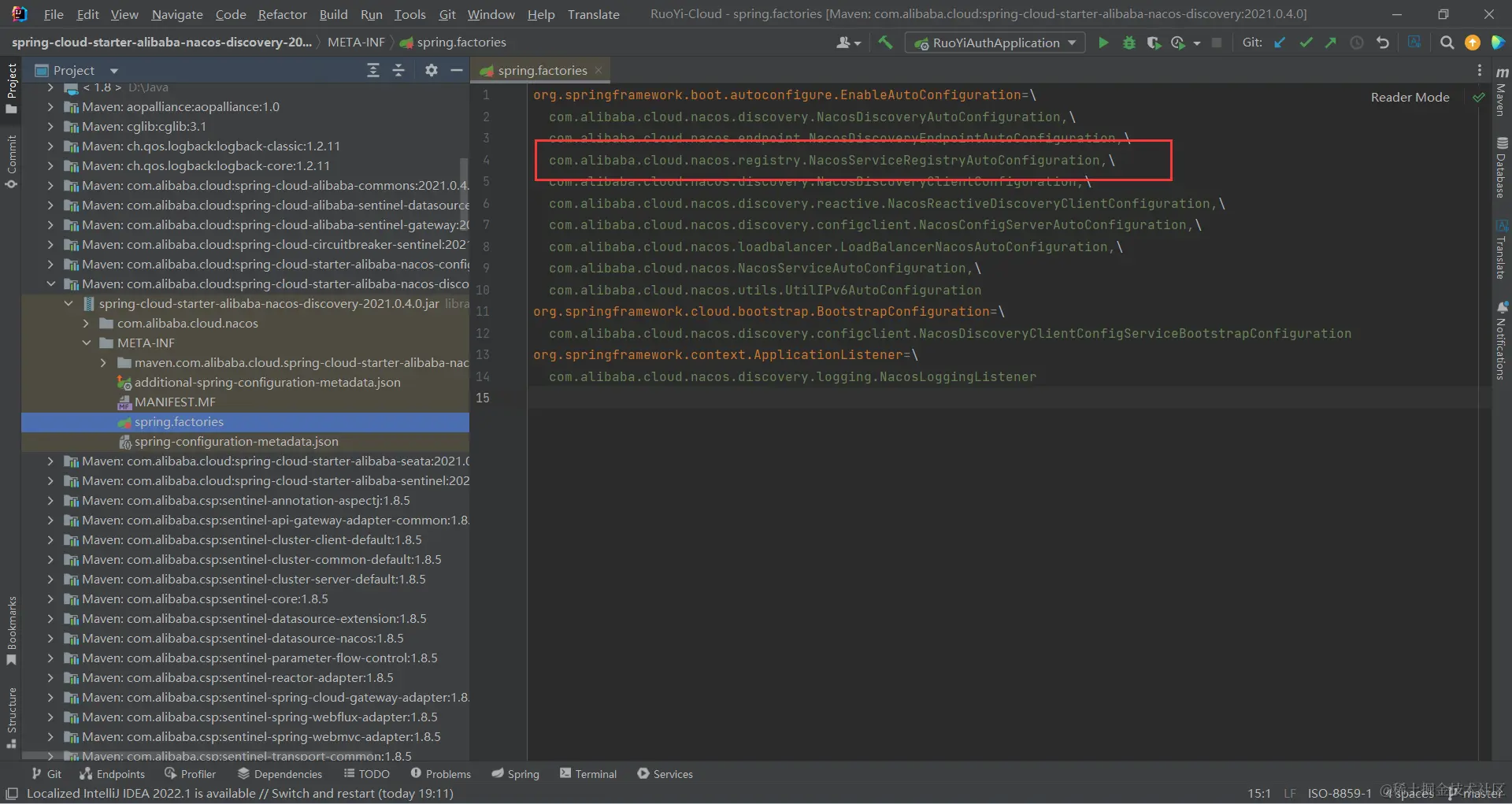Run RuoYiAuthApplication with the green play button

pyautogui.click(x=1103, y=43)
